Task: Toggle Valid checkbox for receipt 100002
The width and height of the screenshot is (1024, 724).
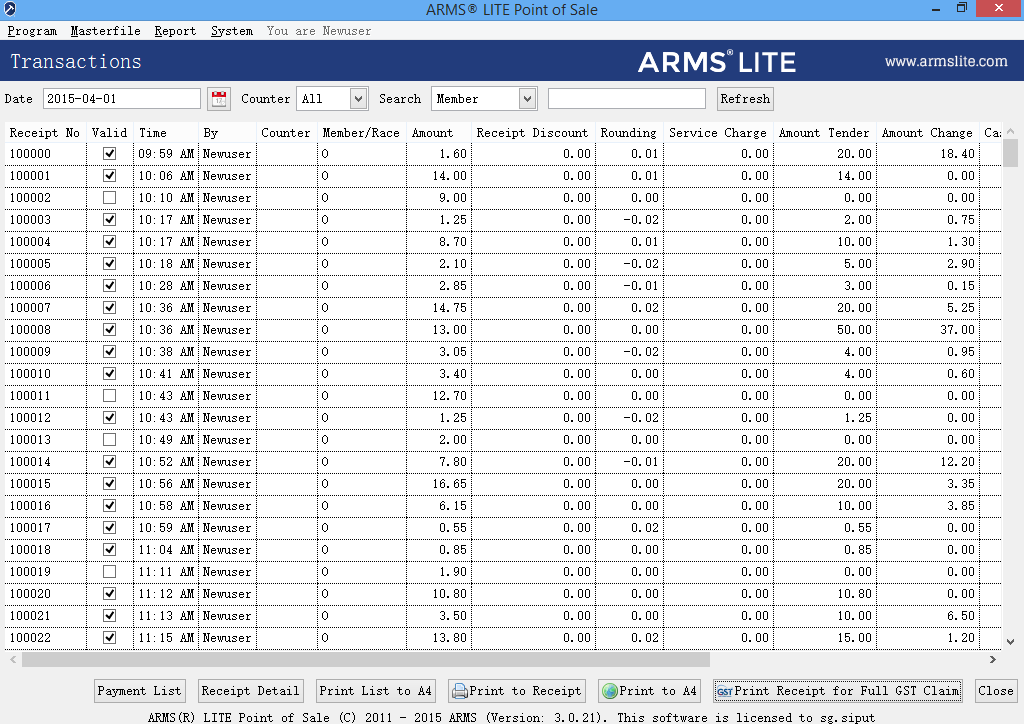Action: pos(109,197)
